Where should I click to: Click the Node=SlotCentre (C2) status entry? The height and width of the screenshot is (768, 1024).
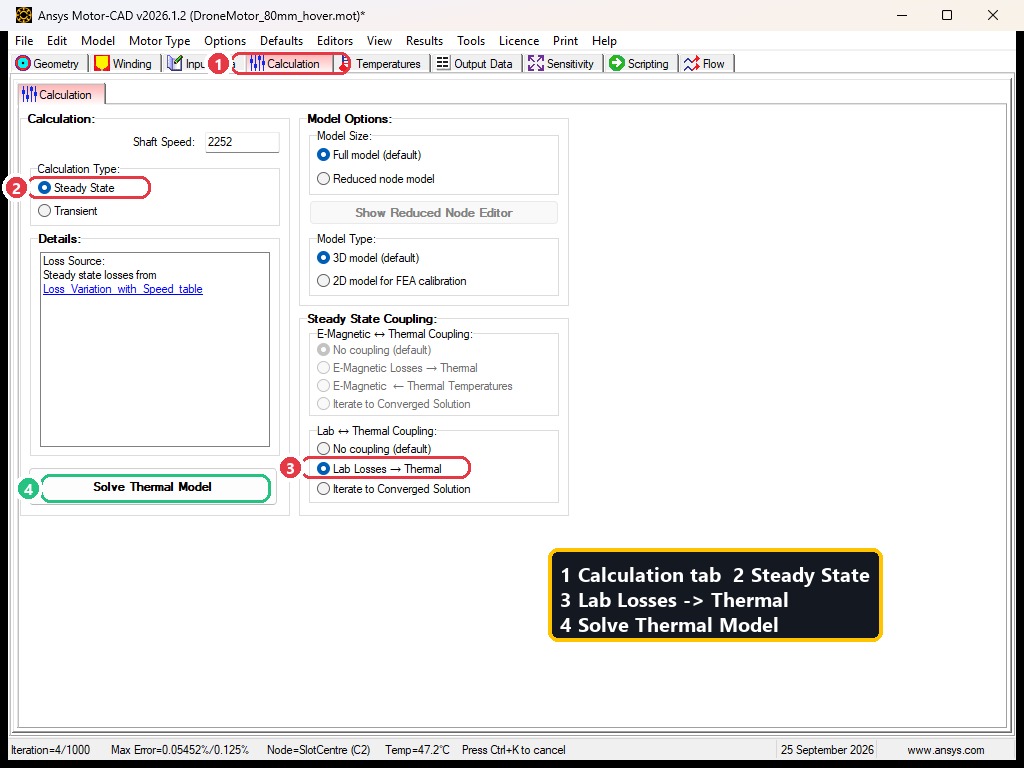click(x=319, y=750)
